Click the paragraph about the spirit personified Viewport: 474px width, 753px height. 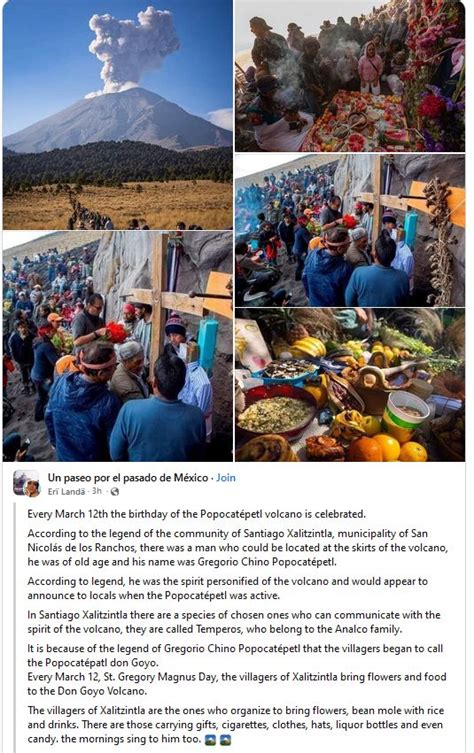227,588
